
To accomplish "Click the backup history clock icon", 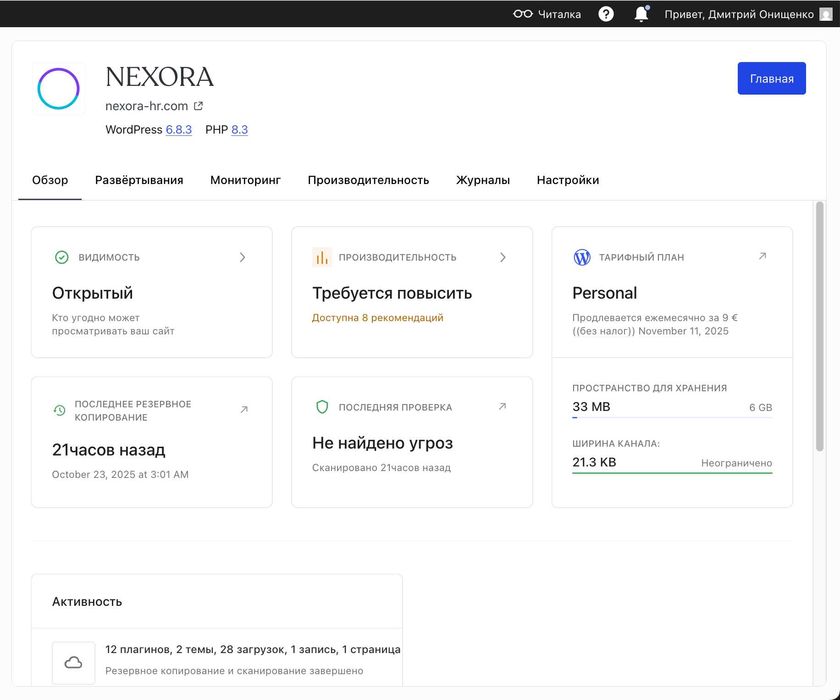I will (x=59, y=410).
